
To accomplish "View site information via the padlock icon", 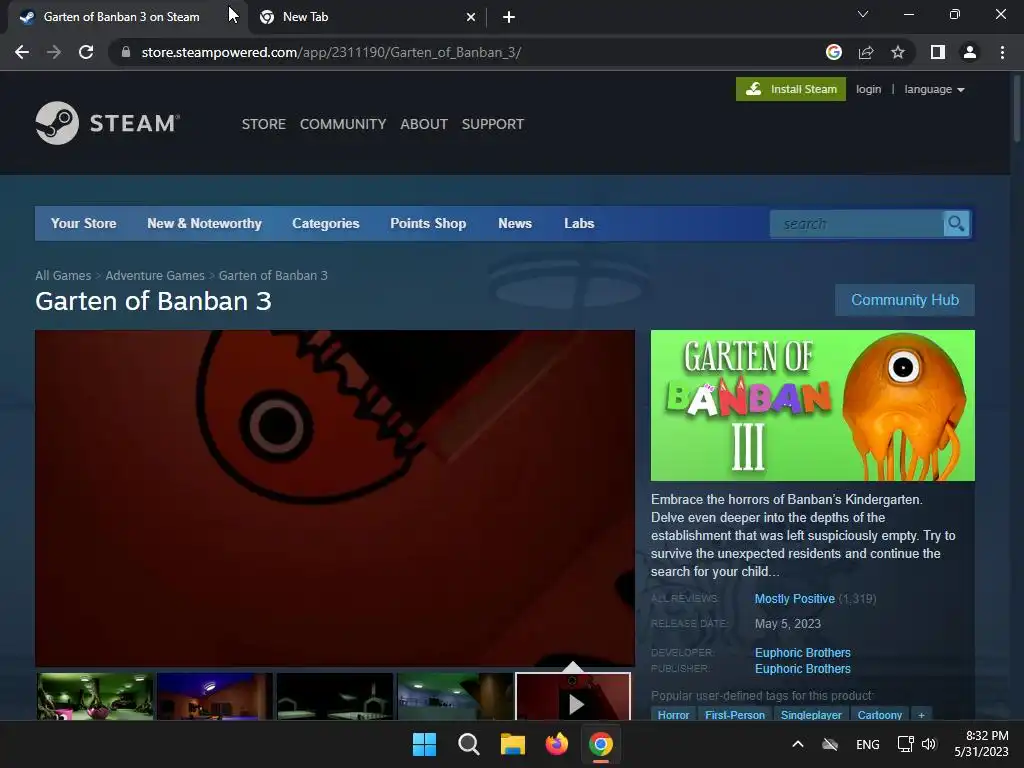I will 126,52.
